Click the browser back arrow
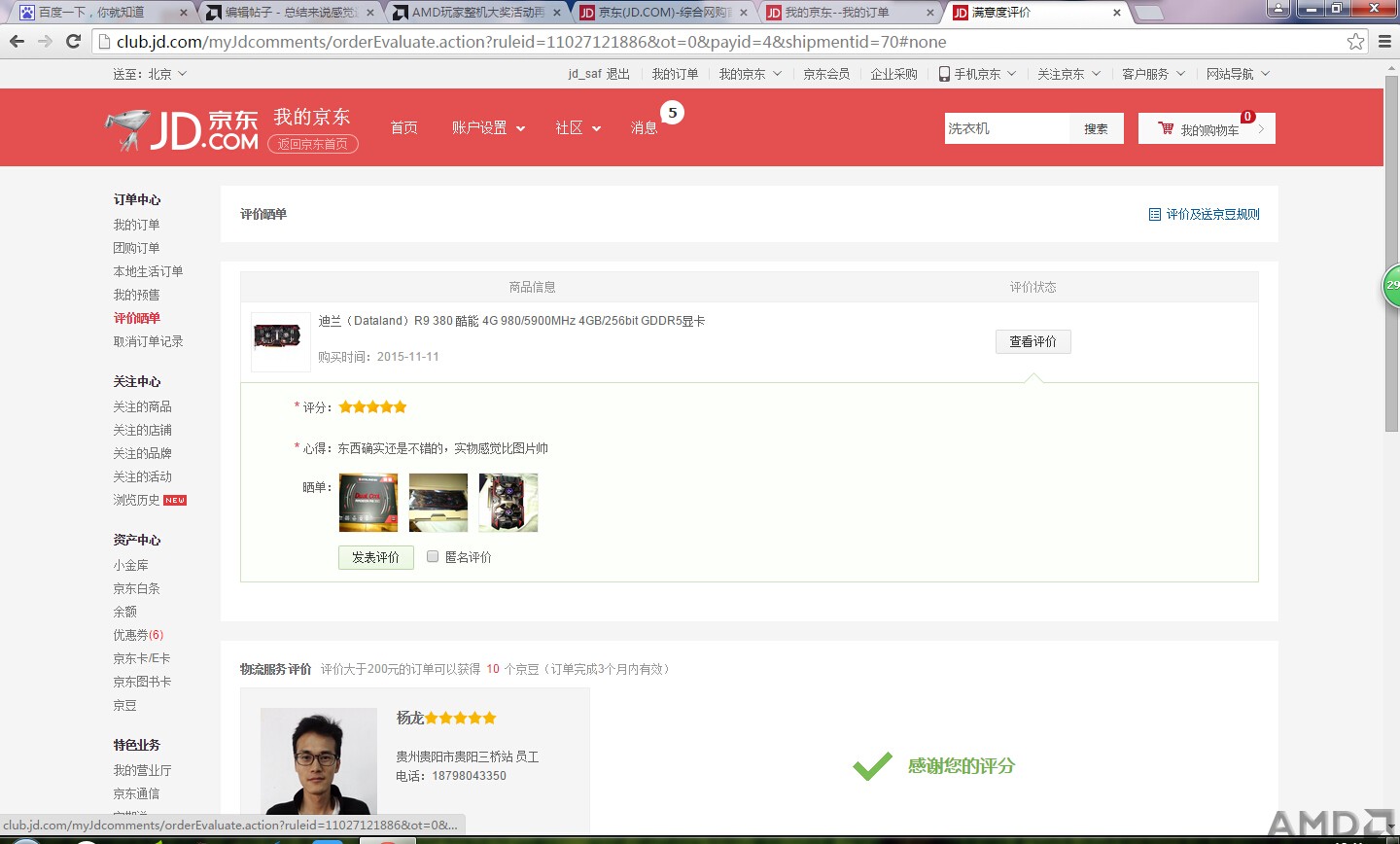 17,41
